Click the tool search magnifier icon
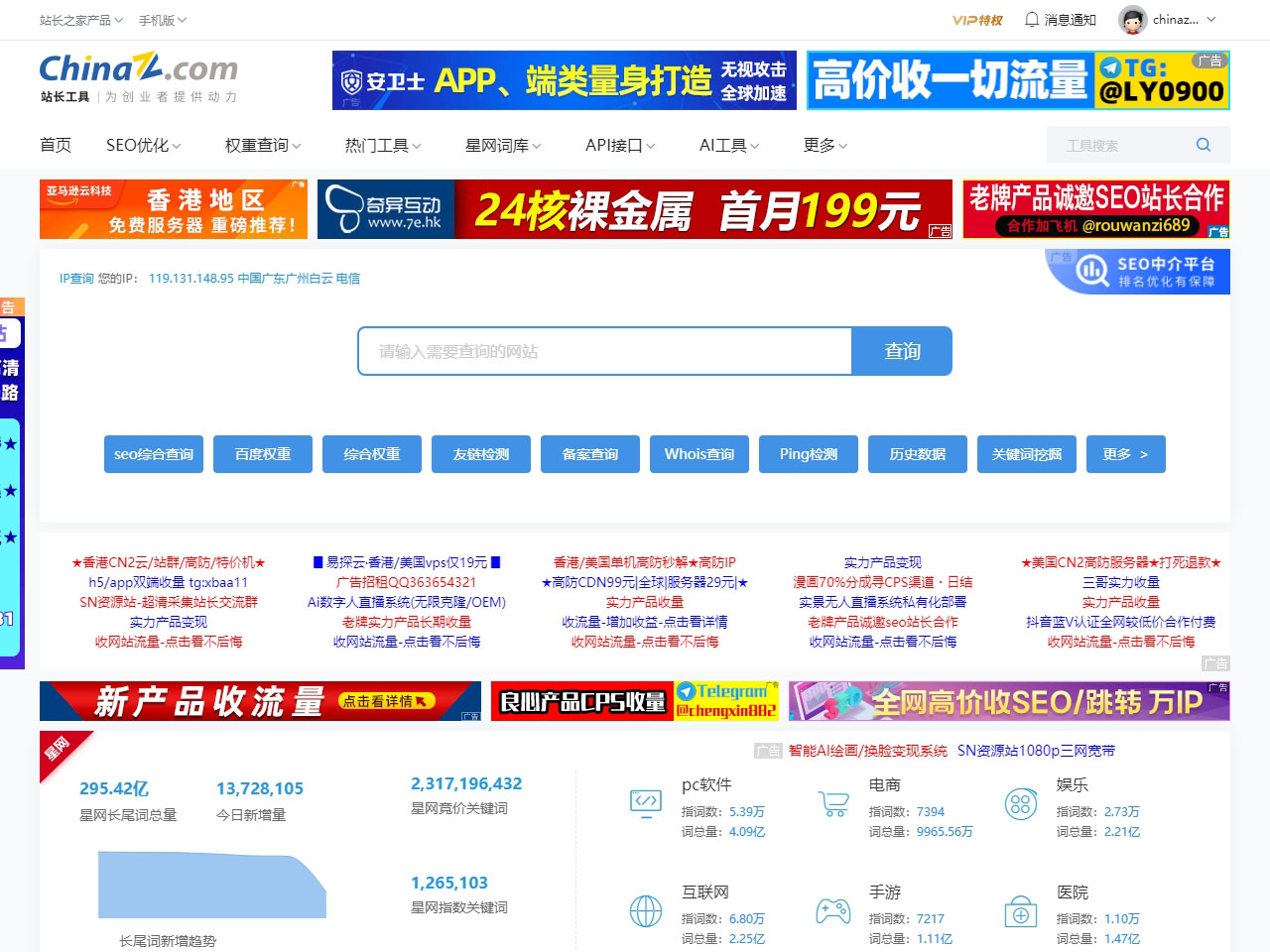 coord(1203,145)
